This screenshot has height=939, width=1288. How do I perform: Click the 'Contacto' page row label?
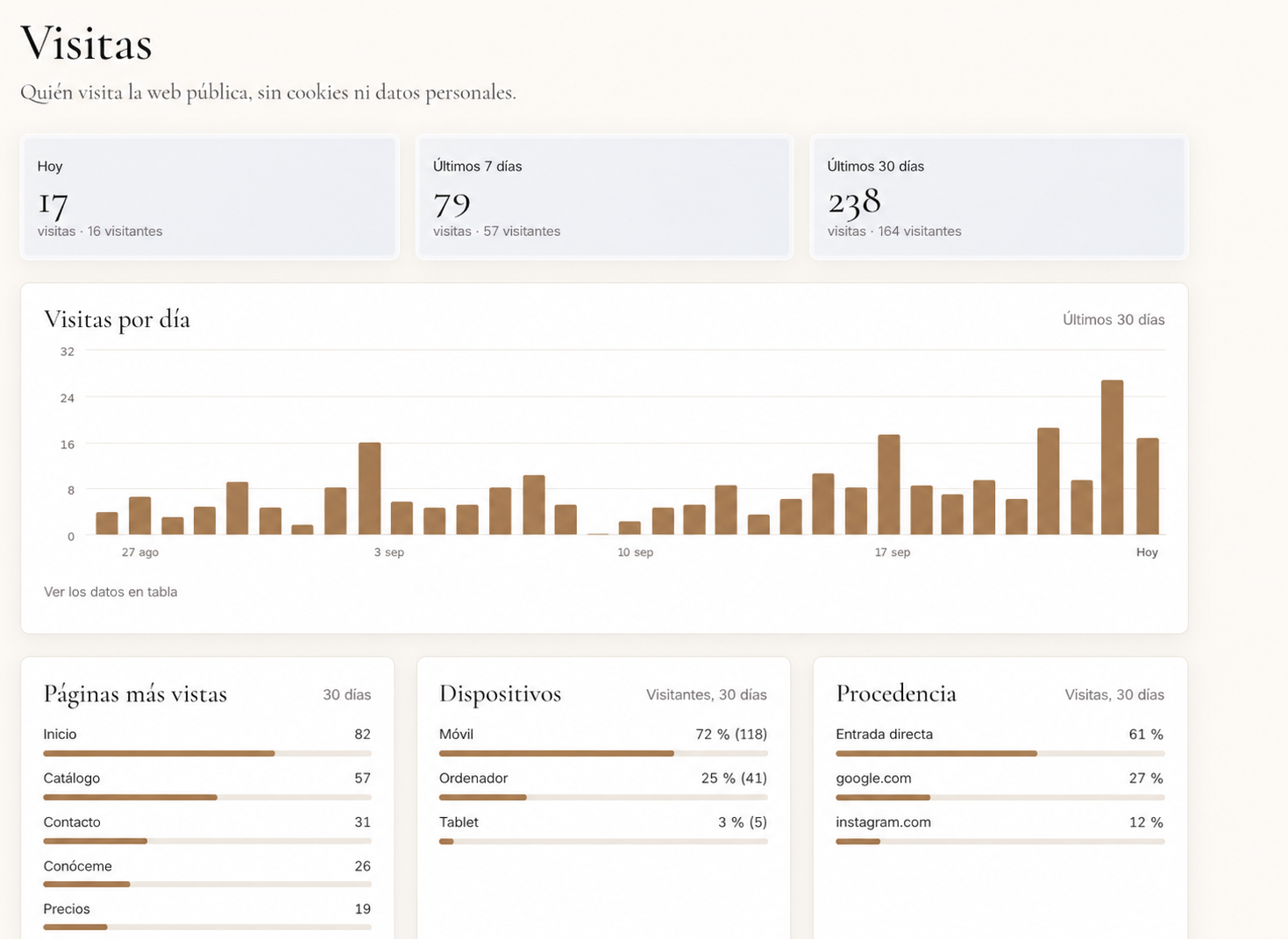(72, 822)
